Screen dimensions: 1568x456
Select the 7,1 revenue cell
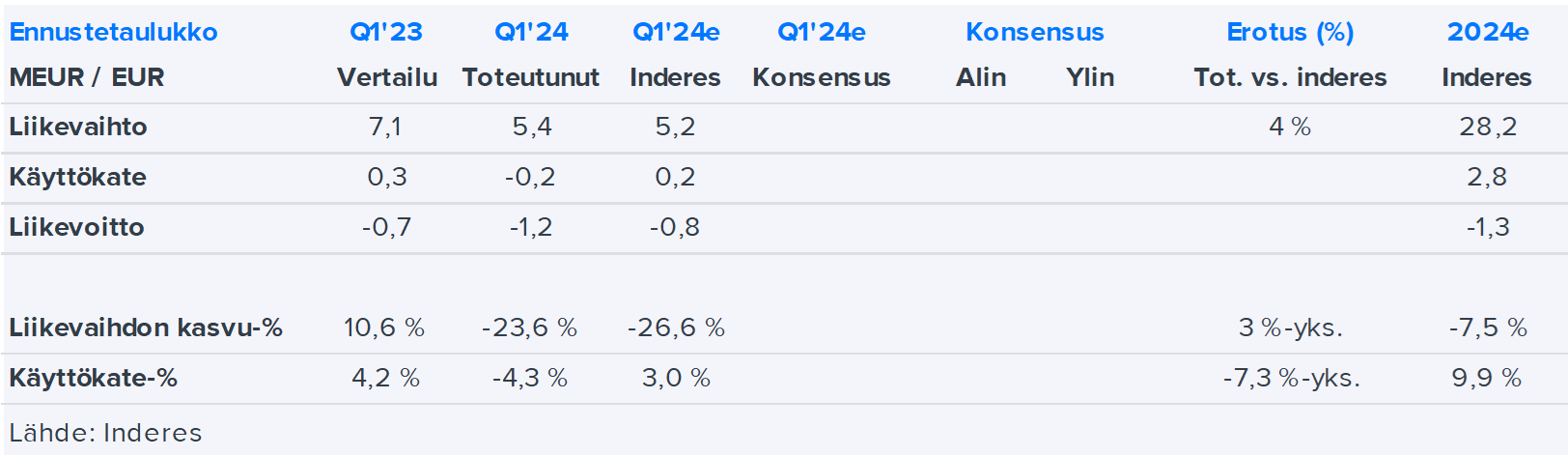[x=385, y=127]
